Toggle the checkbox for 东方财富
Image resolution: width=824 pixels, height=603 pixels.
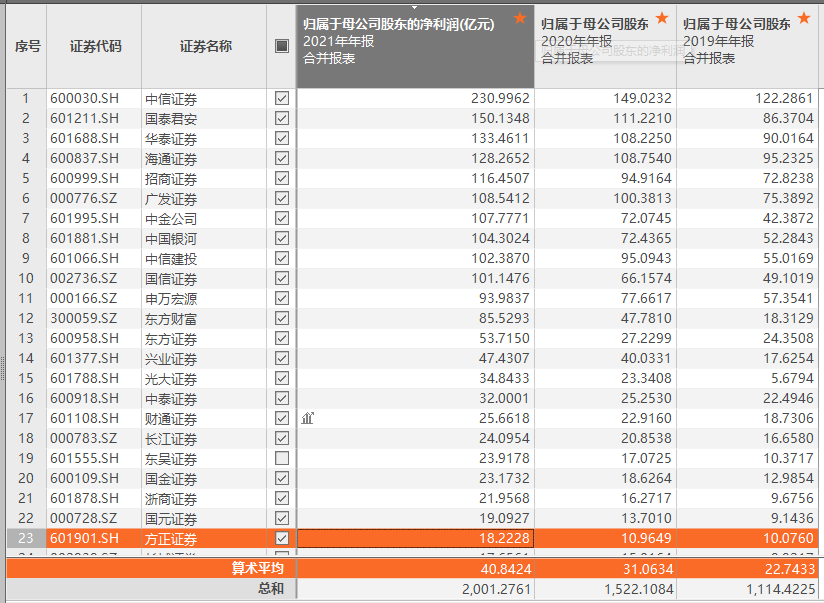[282, 318]
